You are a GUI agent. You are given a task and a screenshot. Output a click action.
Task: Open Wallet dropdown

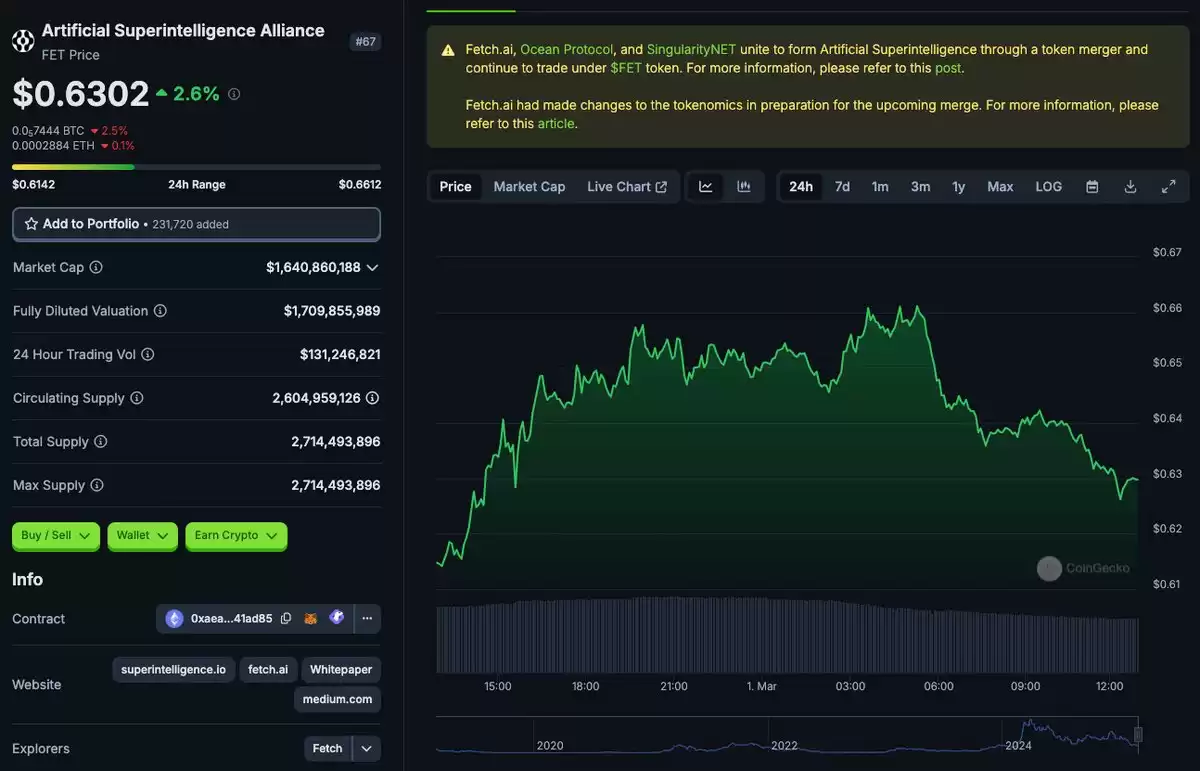(x=142, y=536)
